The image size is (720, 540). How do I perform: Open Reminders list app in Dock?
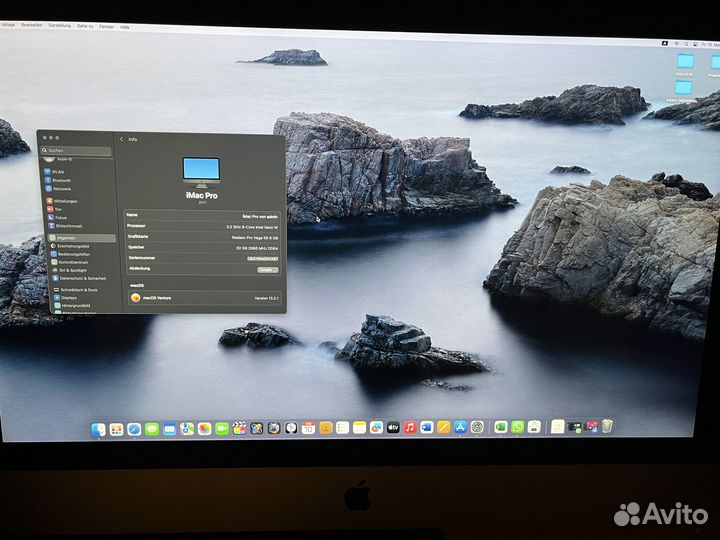(343, 428)
